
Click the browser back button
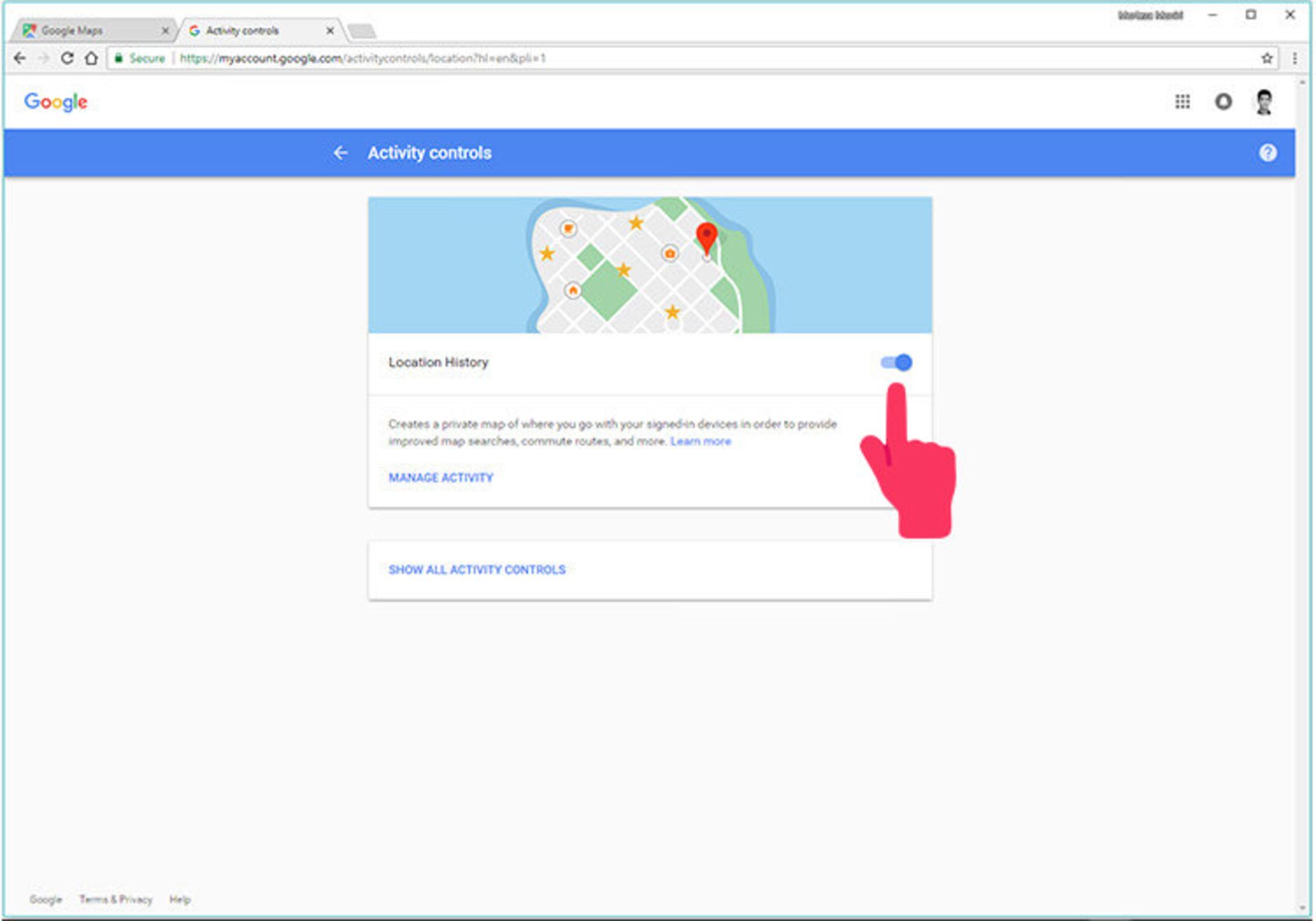point(20,58)
